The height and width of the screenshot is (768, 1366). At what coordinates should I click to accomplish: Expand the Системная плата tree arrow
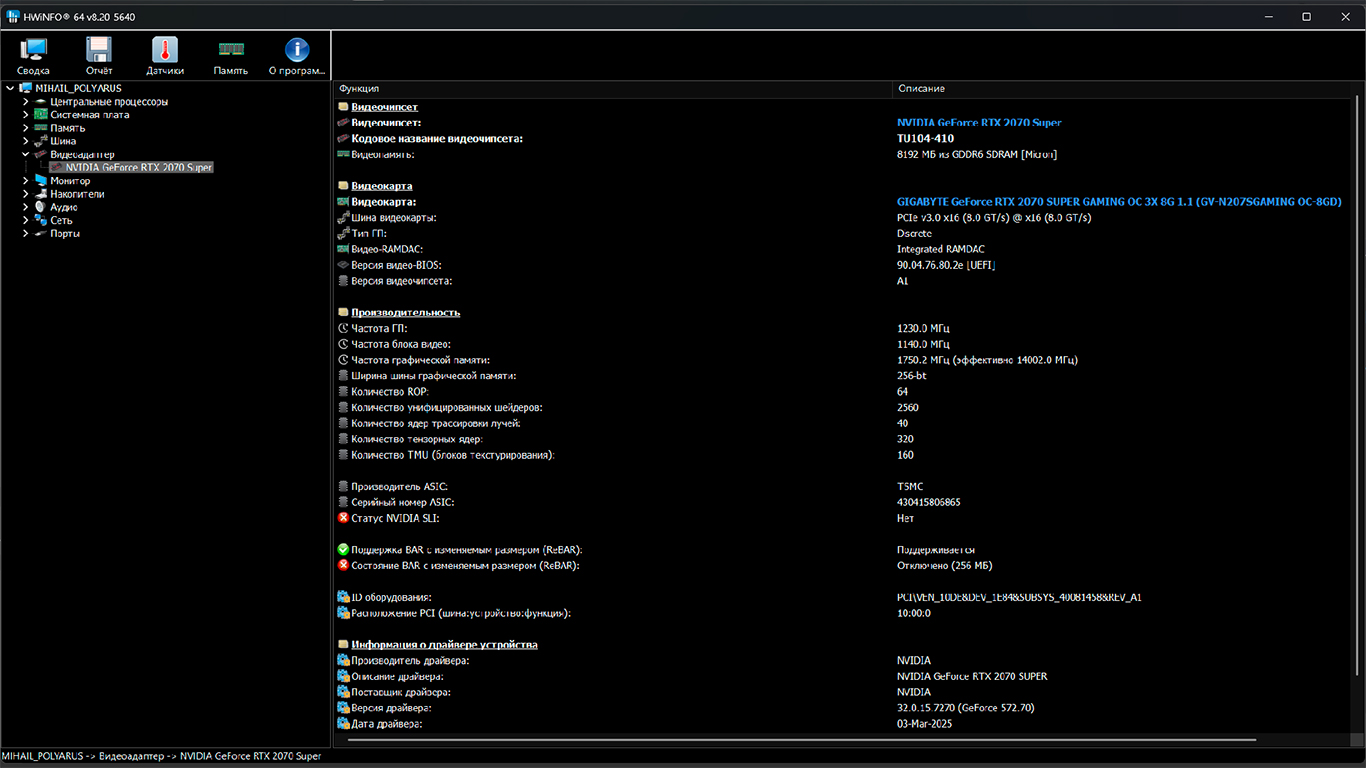[x=26, y=114]
